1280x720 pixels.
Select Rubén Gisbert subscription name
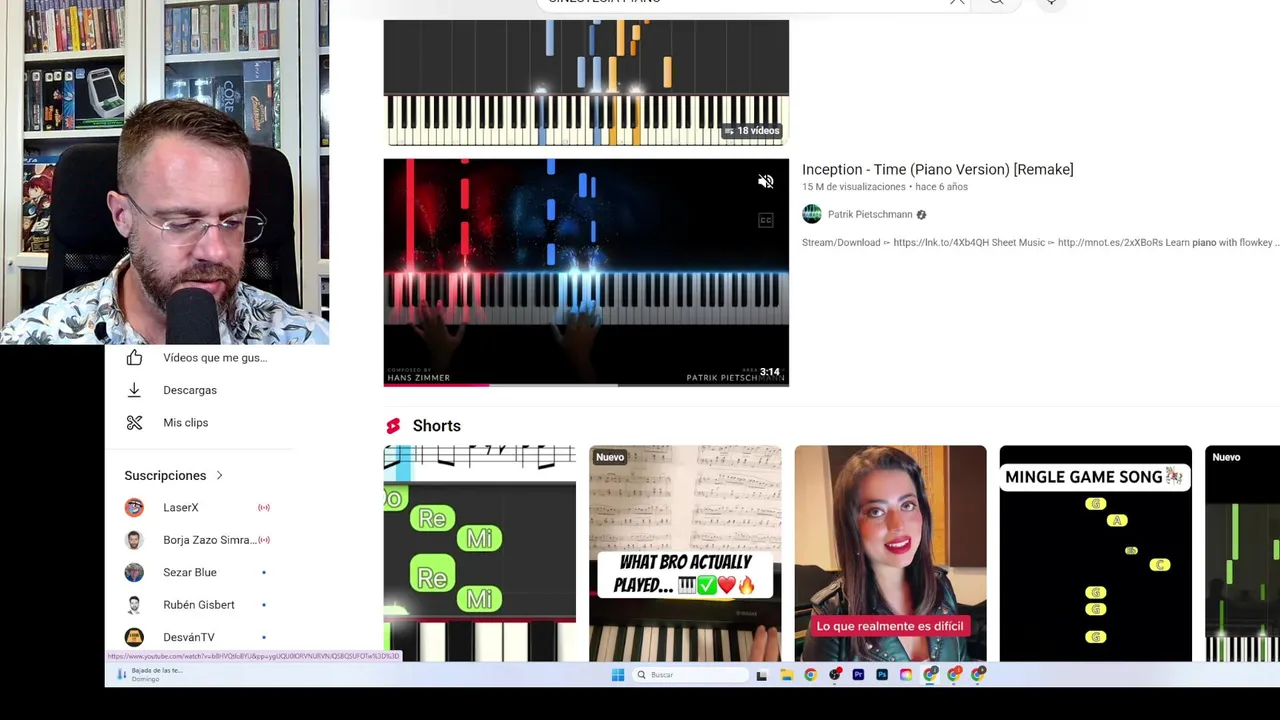click(199, 605)
